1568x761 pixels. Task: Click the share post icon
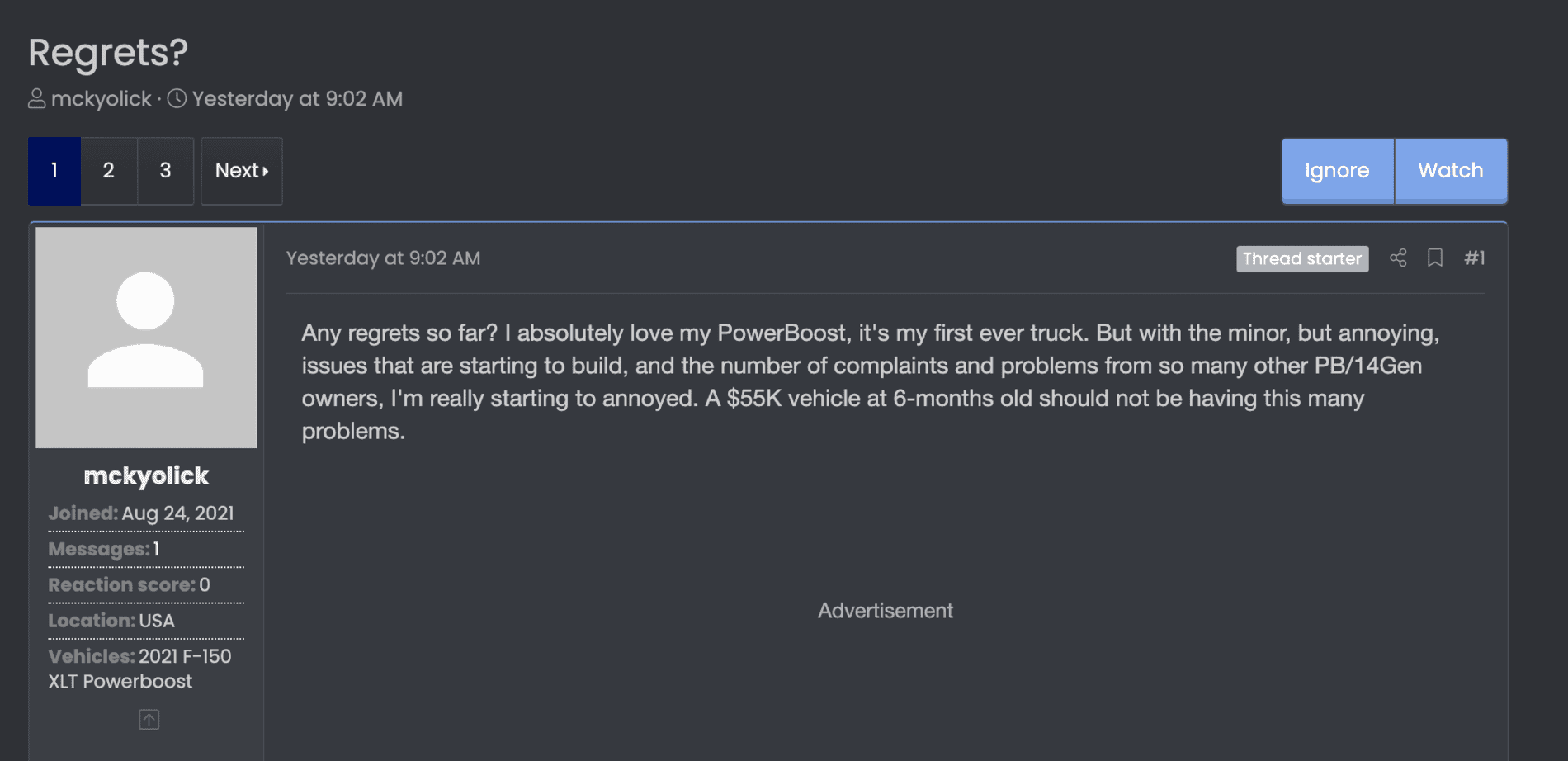click(1398, 258)
